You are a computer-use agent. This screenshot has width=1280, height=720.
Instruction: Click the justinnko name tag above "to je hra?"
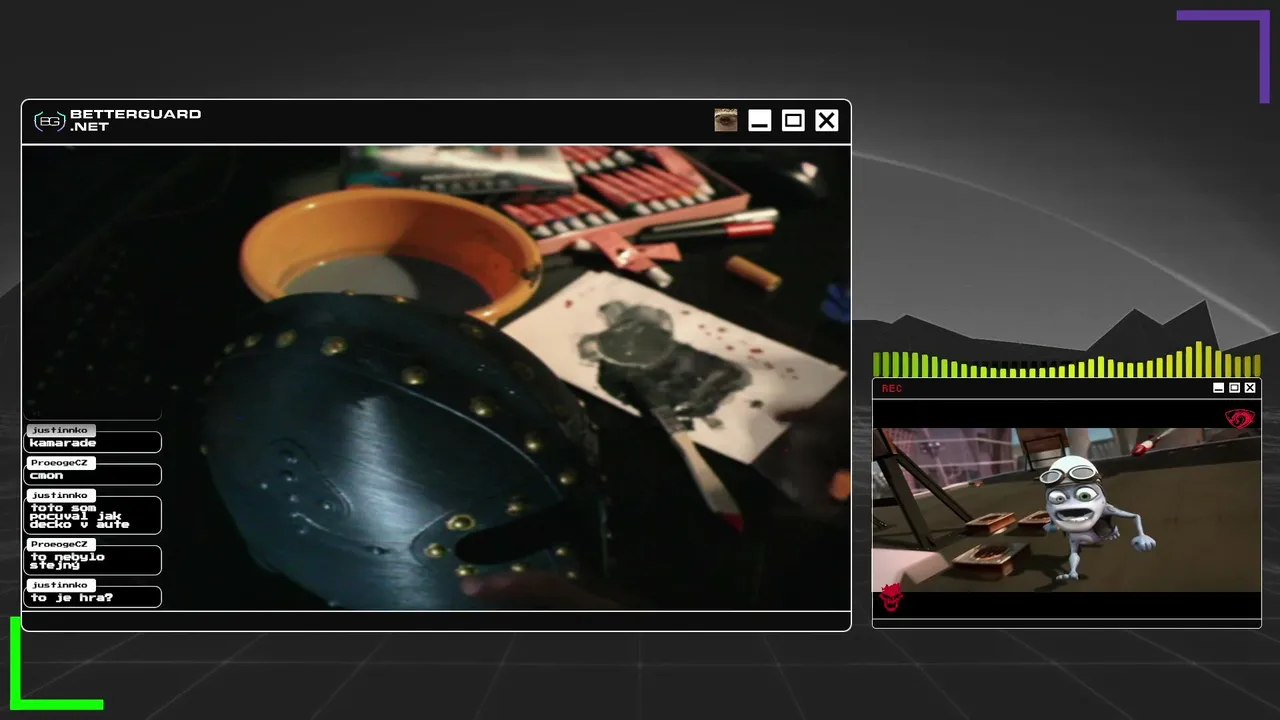60,585
